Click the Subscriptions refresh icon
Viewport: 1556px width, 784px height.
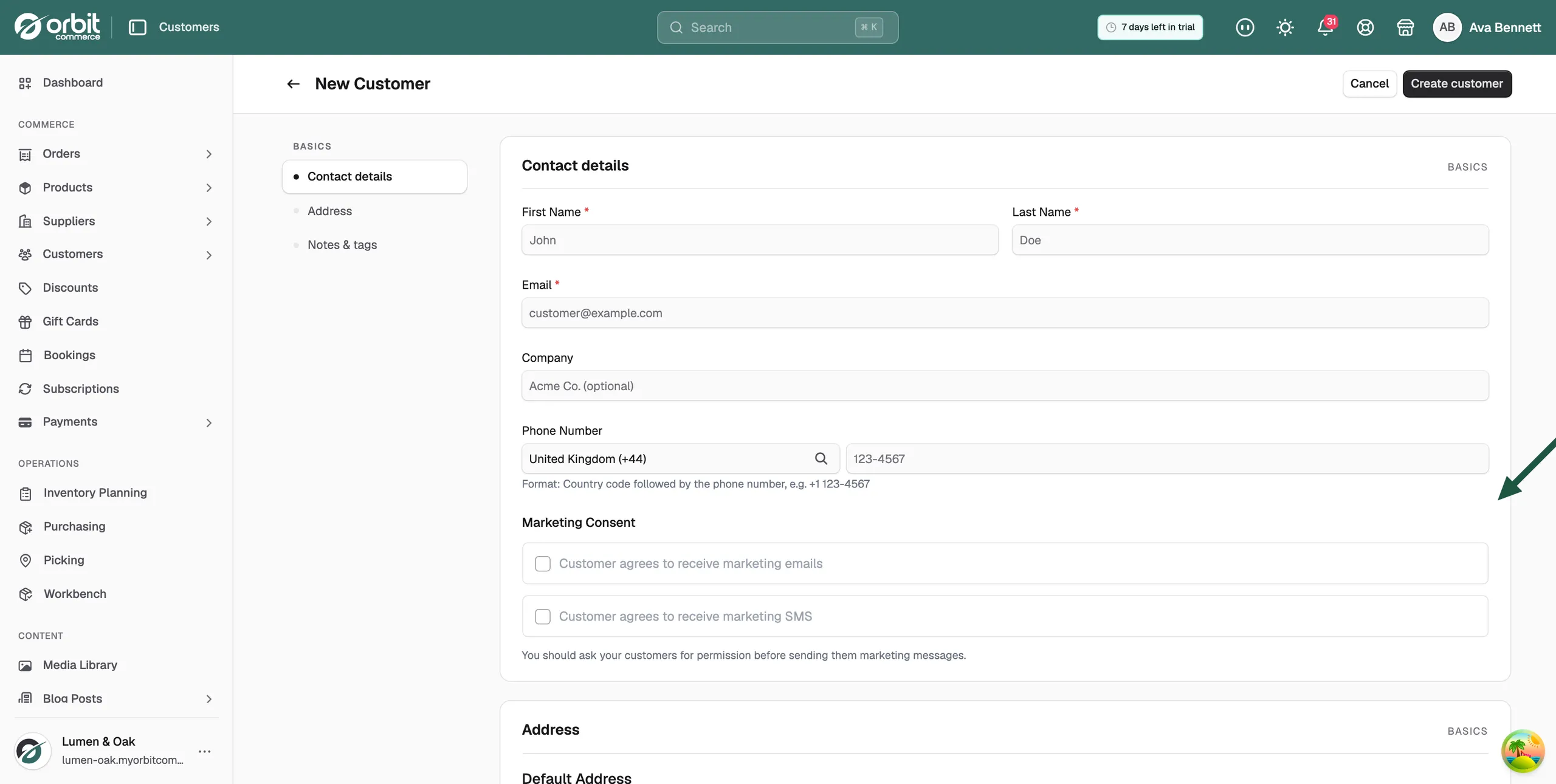pos(25,389)
